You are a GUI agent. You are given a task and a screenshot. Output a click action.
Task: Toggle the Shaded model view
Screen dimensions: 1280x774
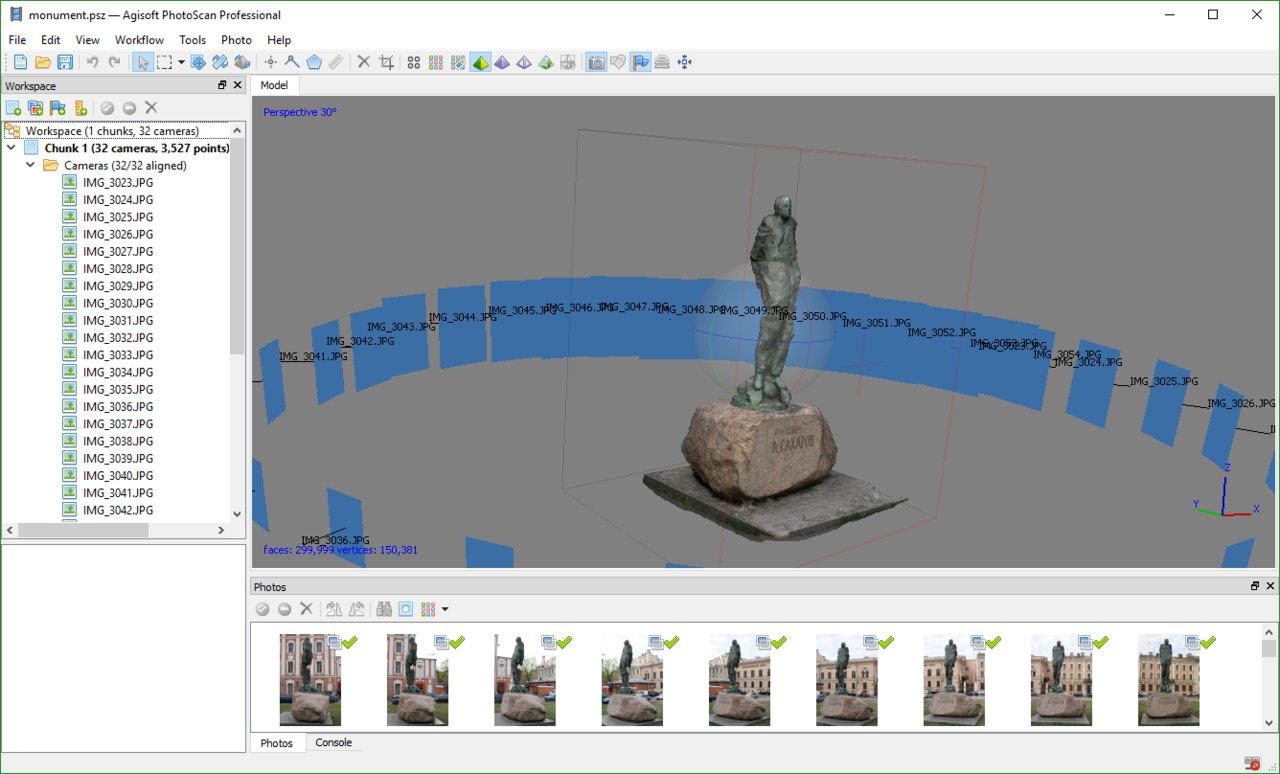click(x=480, y=62)
